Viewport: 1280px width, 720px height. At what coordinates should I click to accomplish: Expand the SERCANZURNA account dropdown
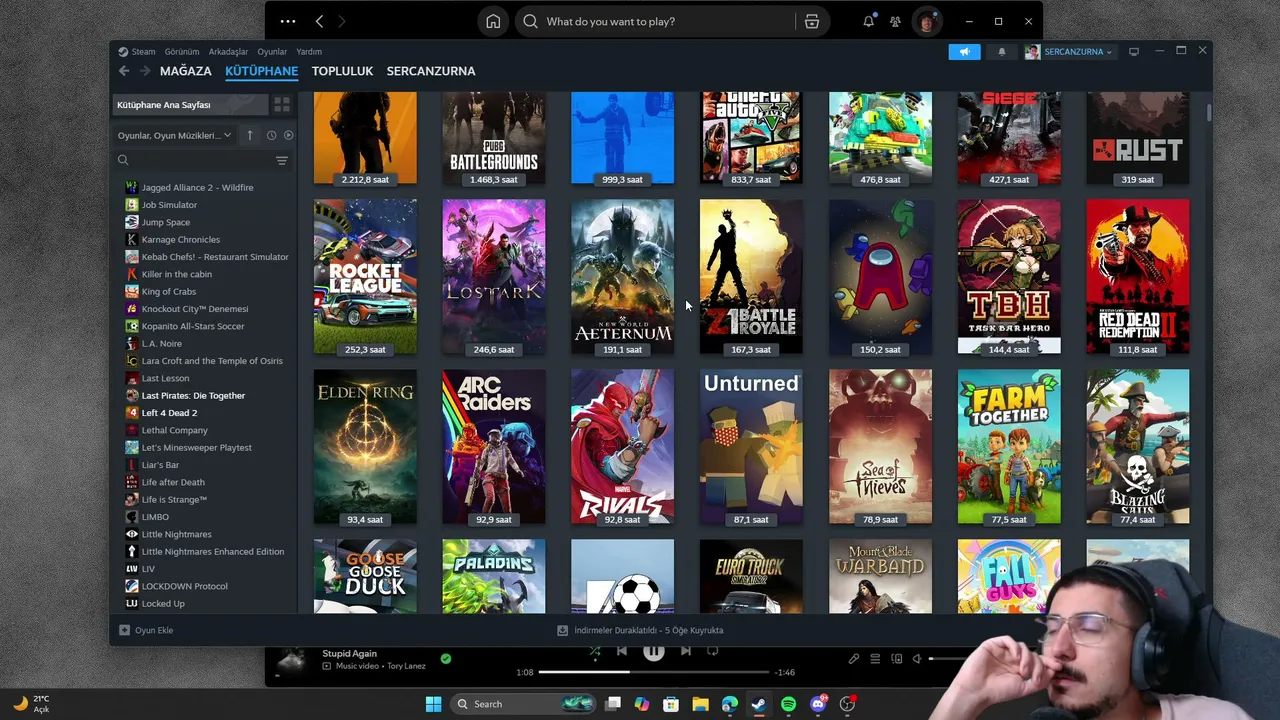tap(1068, 52)
